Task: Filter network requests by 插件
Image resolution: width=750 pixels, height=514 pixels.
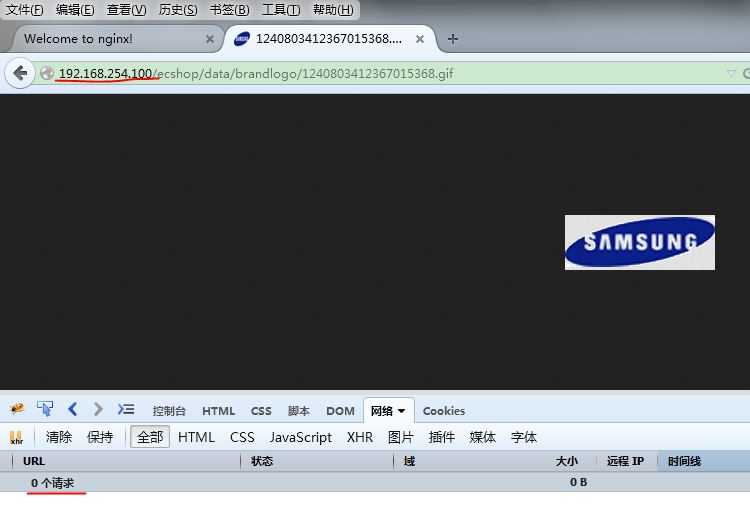Action: tap(441, 437)
